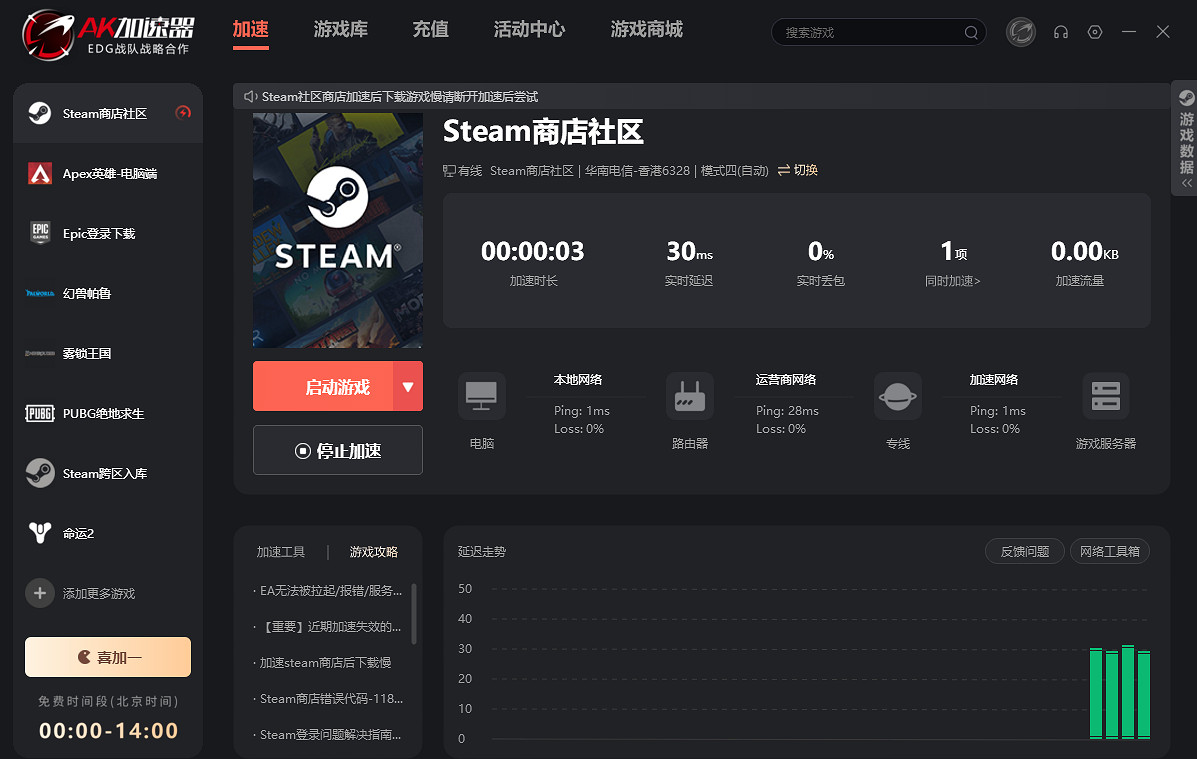The height and width of the screenshot is (759, 1197).
Task: Open the headset customer service icon
Action: click(1060, 32)
